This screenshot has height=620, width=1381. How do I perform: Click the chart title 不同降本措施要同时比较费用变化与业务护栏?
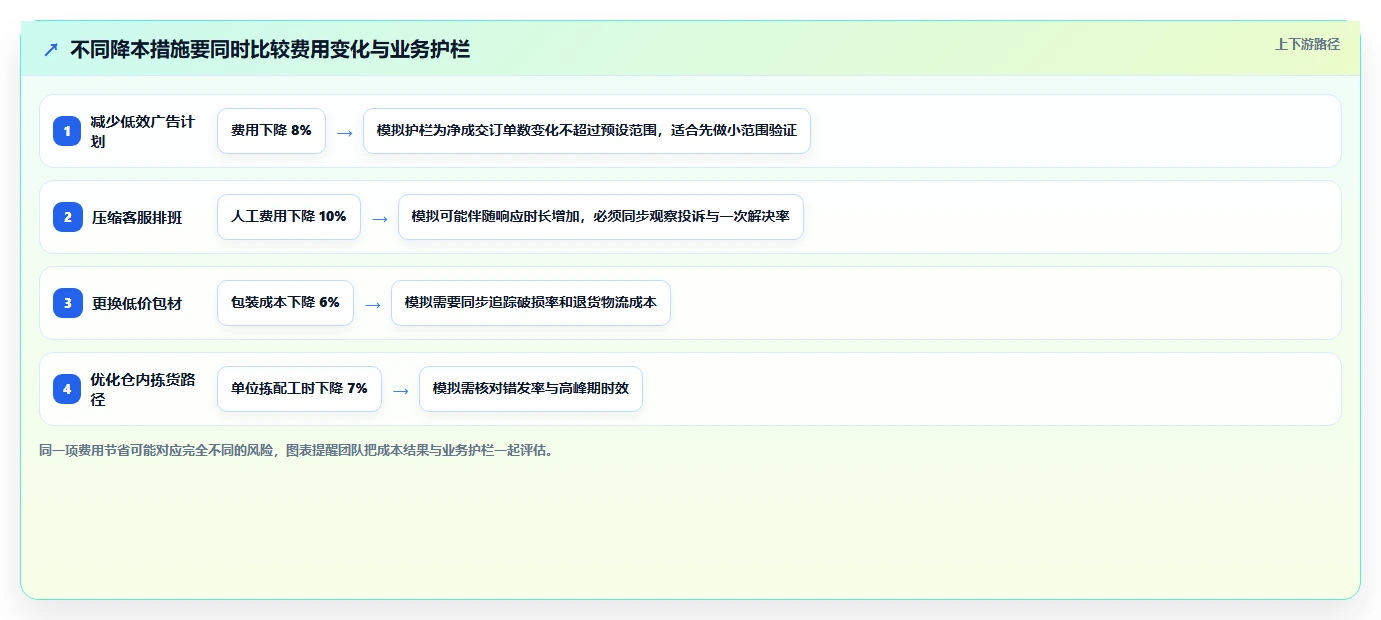pyautogui.click(x=270, y=49)
